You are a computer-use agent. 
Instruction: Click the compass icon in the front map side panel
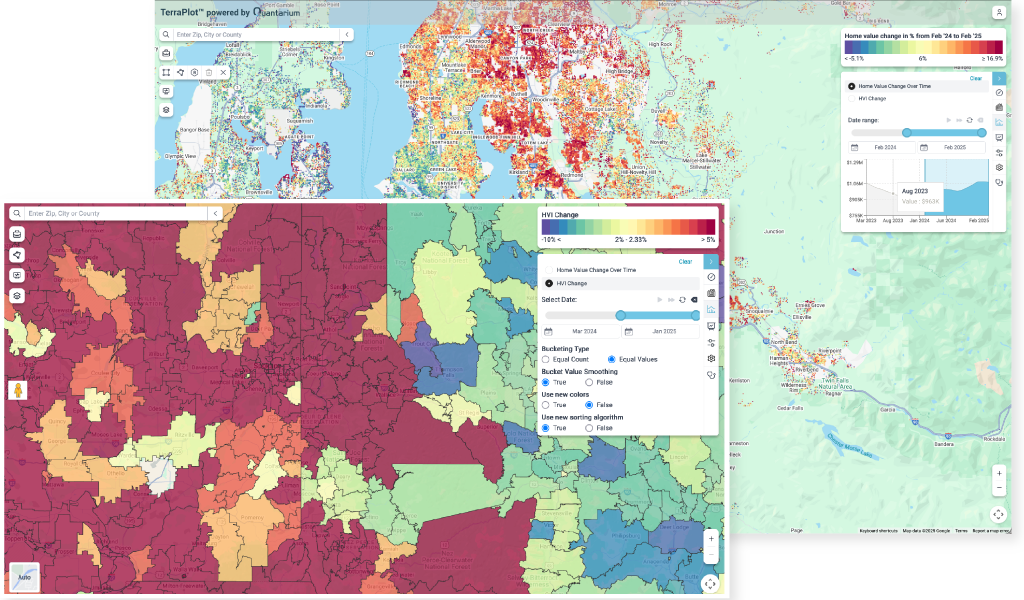pos(711,277)
